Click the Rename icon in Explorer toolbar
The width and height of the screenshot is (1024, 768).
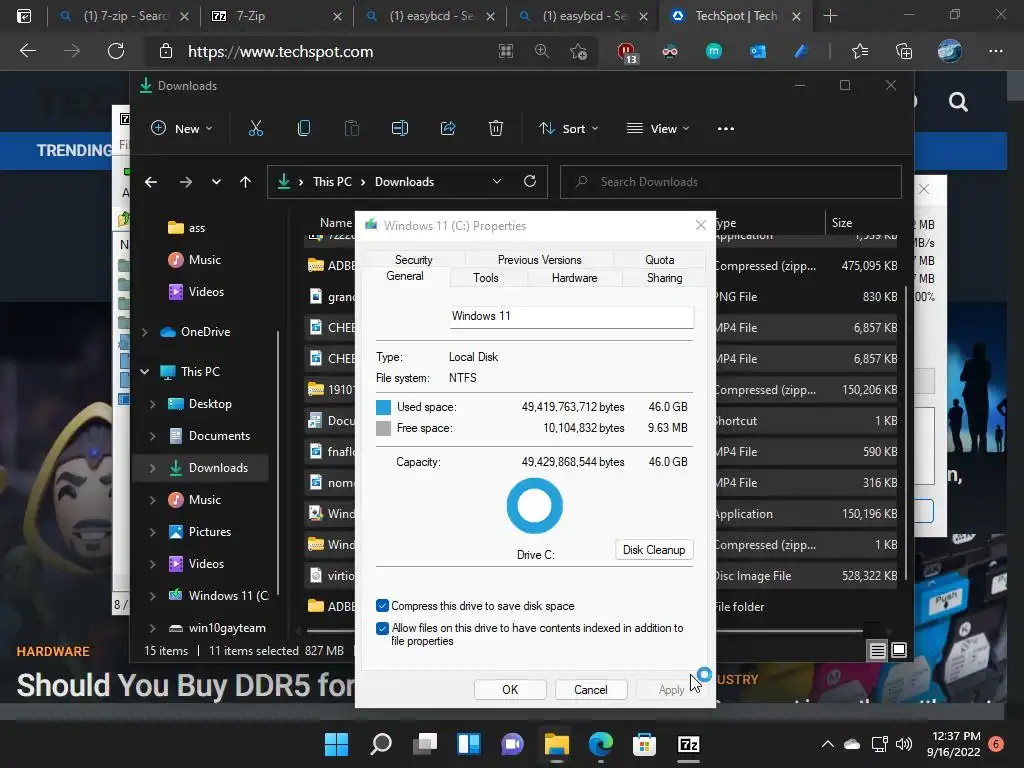coord(400,129)
